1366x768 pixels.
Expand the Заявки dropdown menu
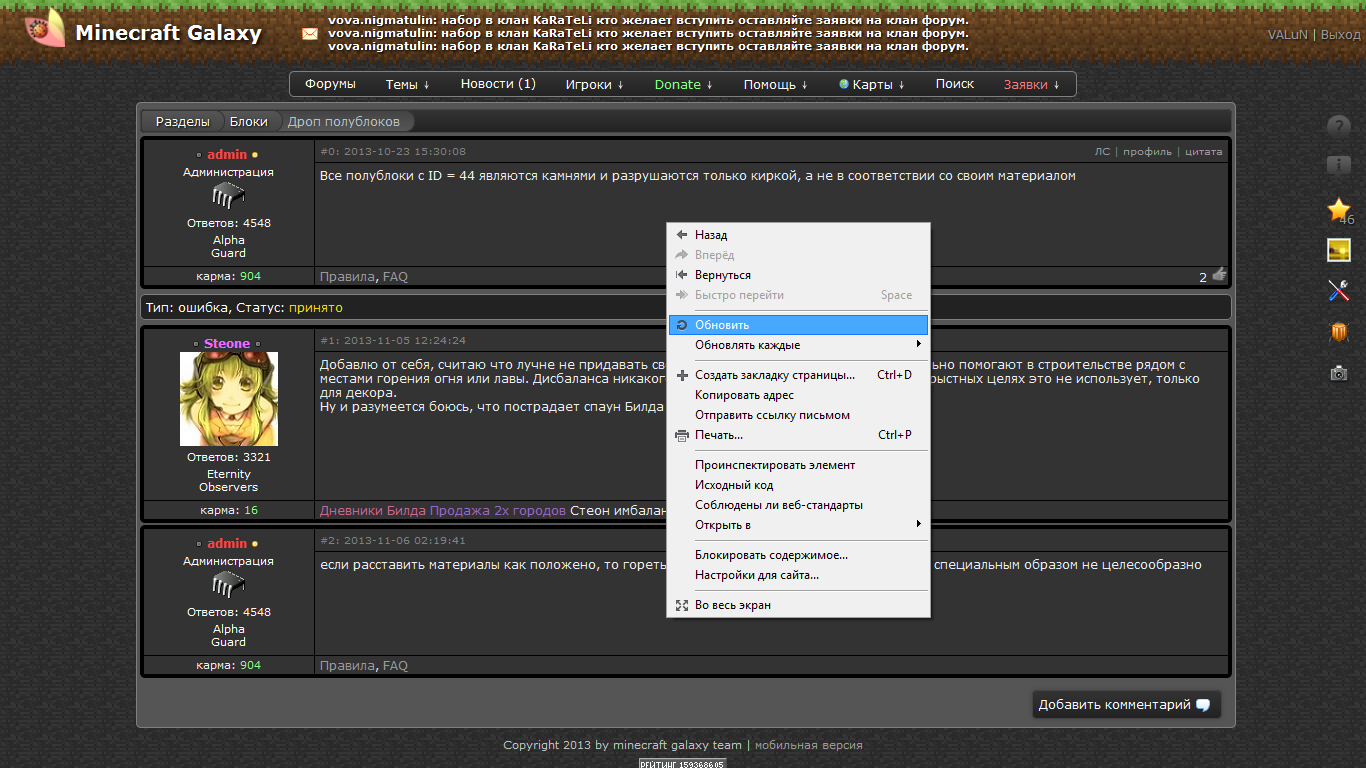click(x=1033, y=84)
